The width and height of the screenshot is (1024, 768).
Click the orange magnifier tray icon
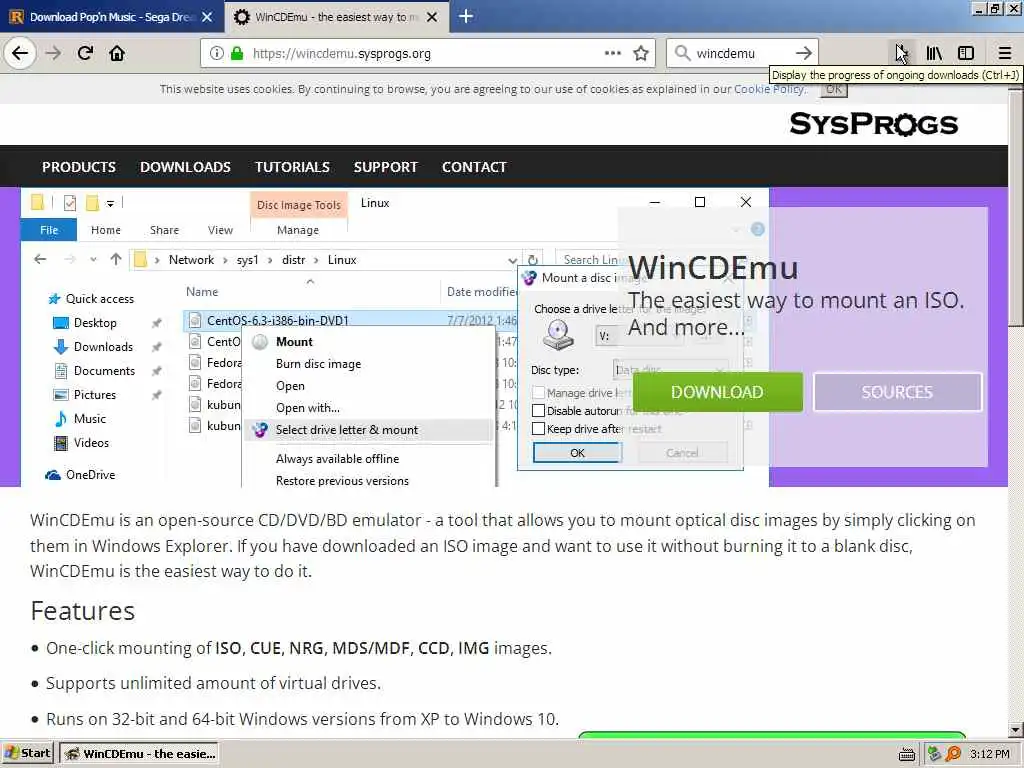coord(953,754)
